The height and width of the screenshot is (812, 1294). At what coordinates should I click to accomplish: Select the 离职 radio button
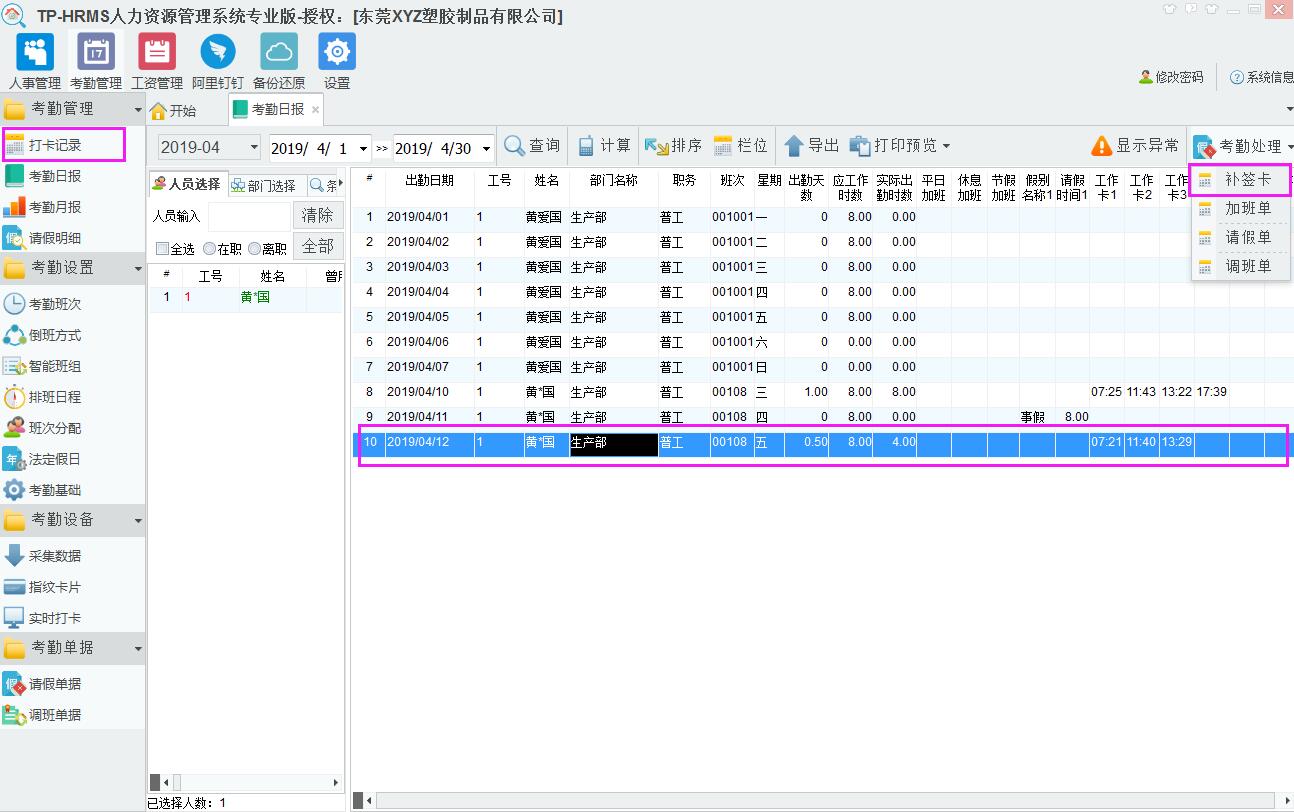coord(254,249)
